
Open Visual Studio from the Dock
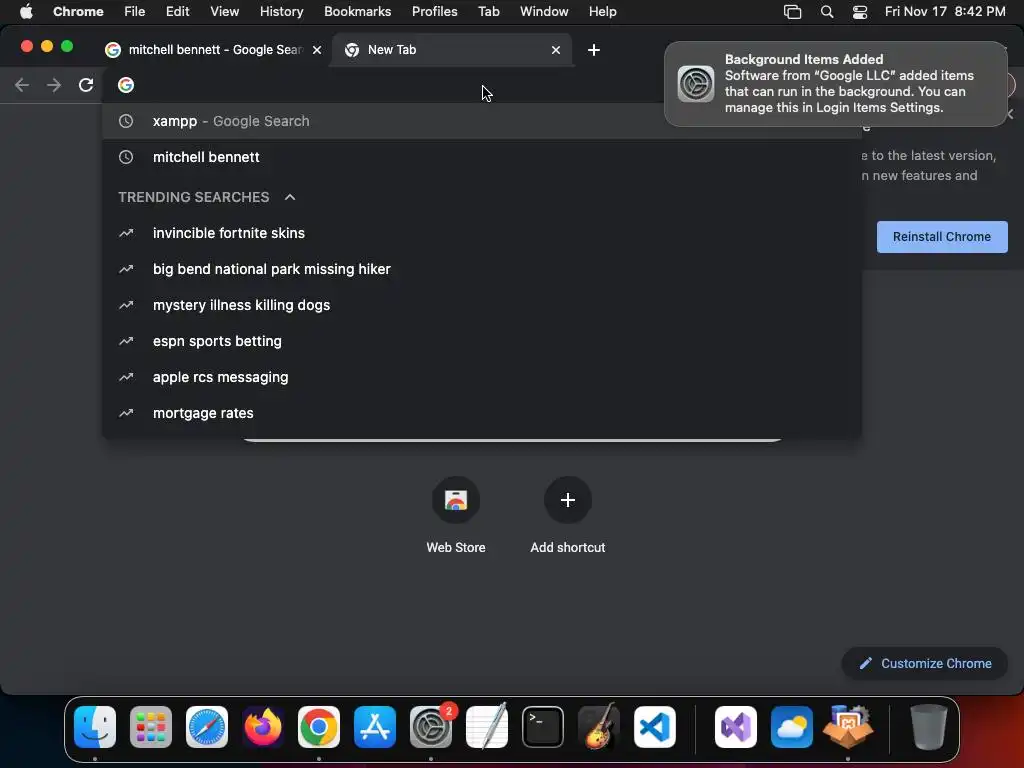pos(736,727)
